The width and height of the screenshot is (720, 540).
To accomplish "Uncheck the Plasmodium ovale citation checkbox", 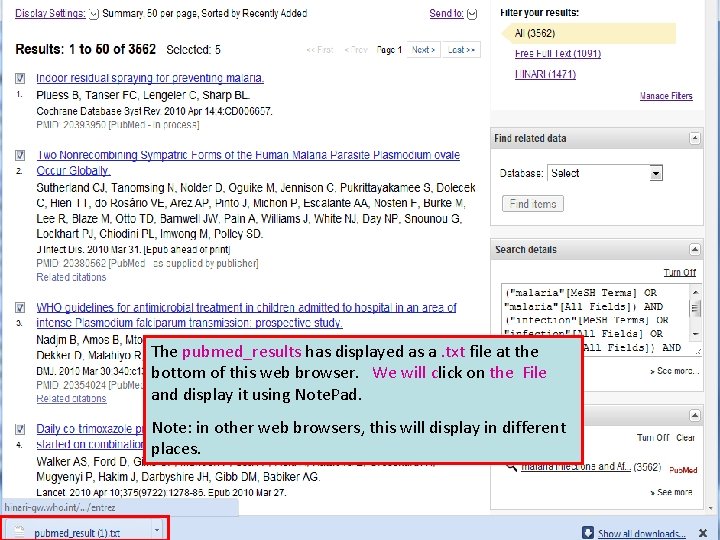I will 20,155.
